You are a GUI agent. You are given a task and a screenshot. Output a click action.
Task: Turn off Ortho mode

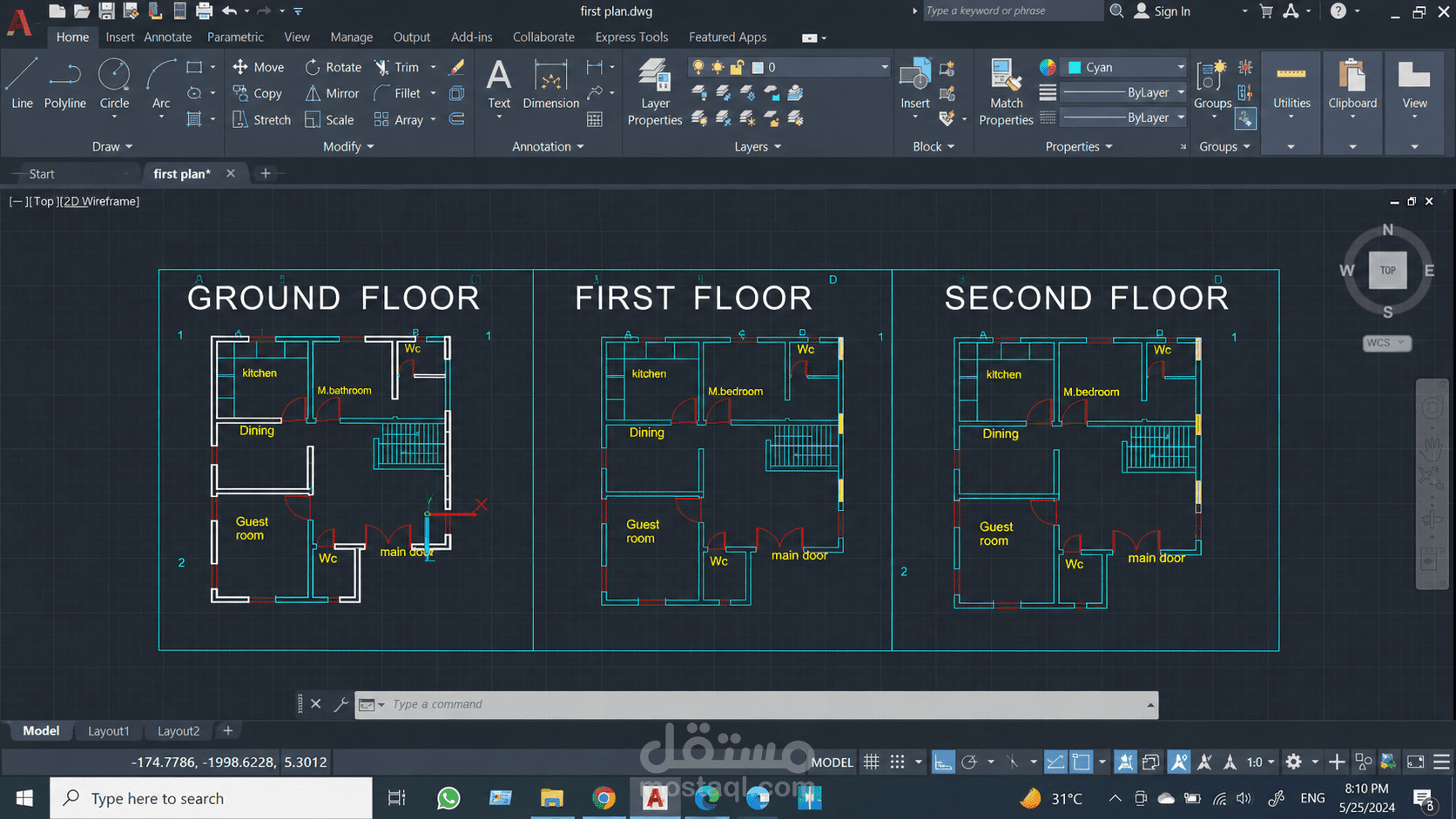coord(943,762)
